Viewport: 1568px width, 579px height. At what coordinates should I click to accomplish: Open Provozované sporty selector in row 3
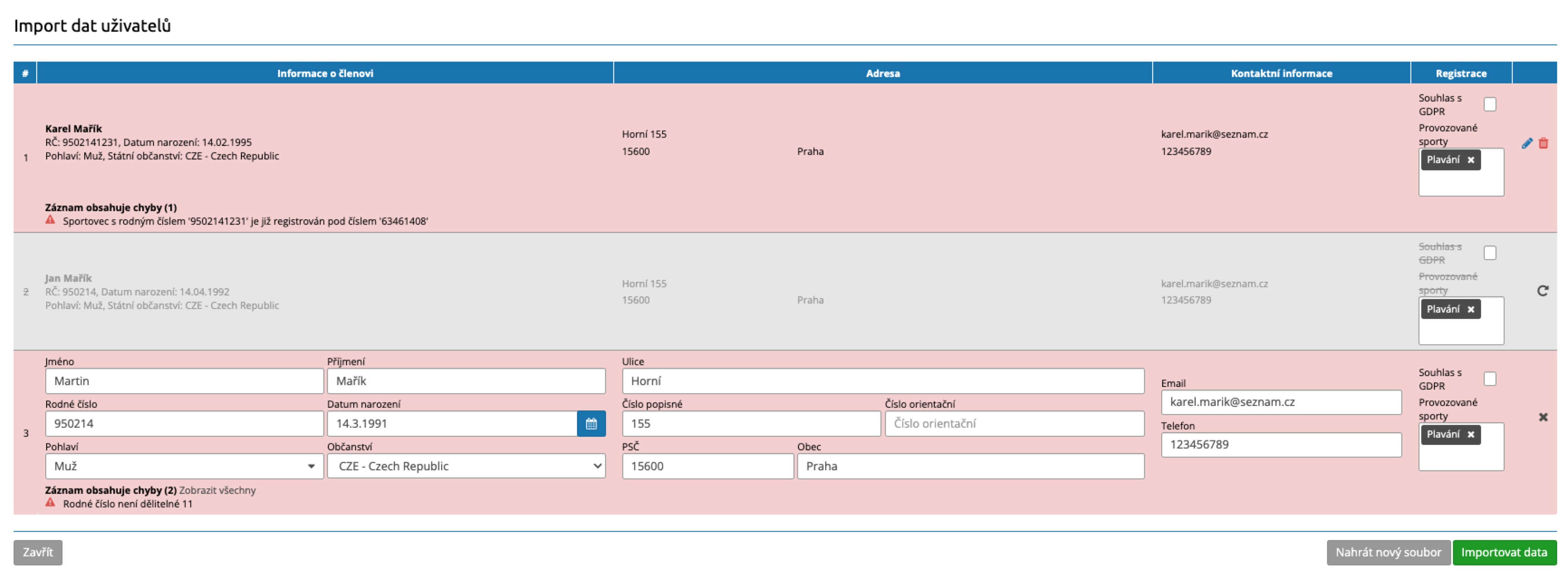point(1461,457)
